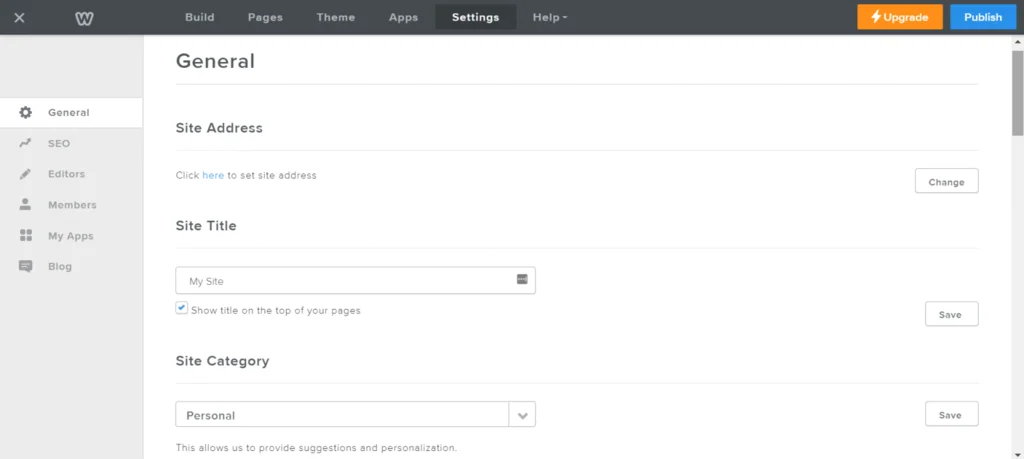This screenshot has width=1024, height=459.
Task: Switch to the Build tab
Action: point(200,17)
